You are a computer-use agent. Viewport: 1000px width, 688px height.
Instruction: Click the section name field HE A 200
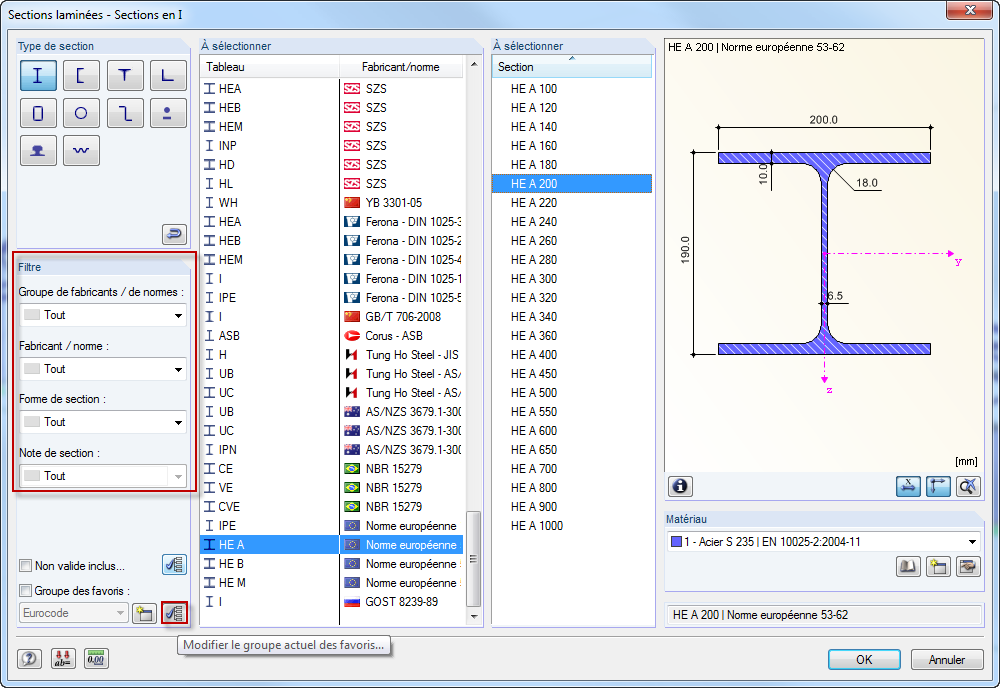(x=824, y=615)
